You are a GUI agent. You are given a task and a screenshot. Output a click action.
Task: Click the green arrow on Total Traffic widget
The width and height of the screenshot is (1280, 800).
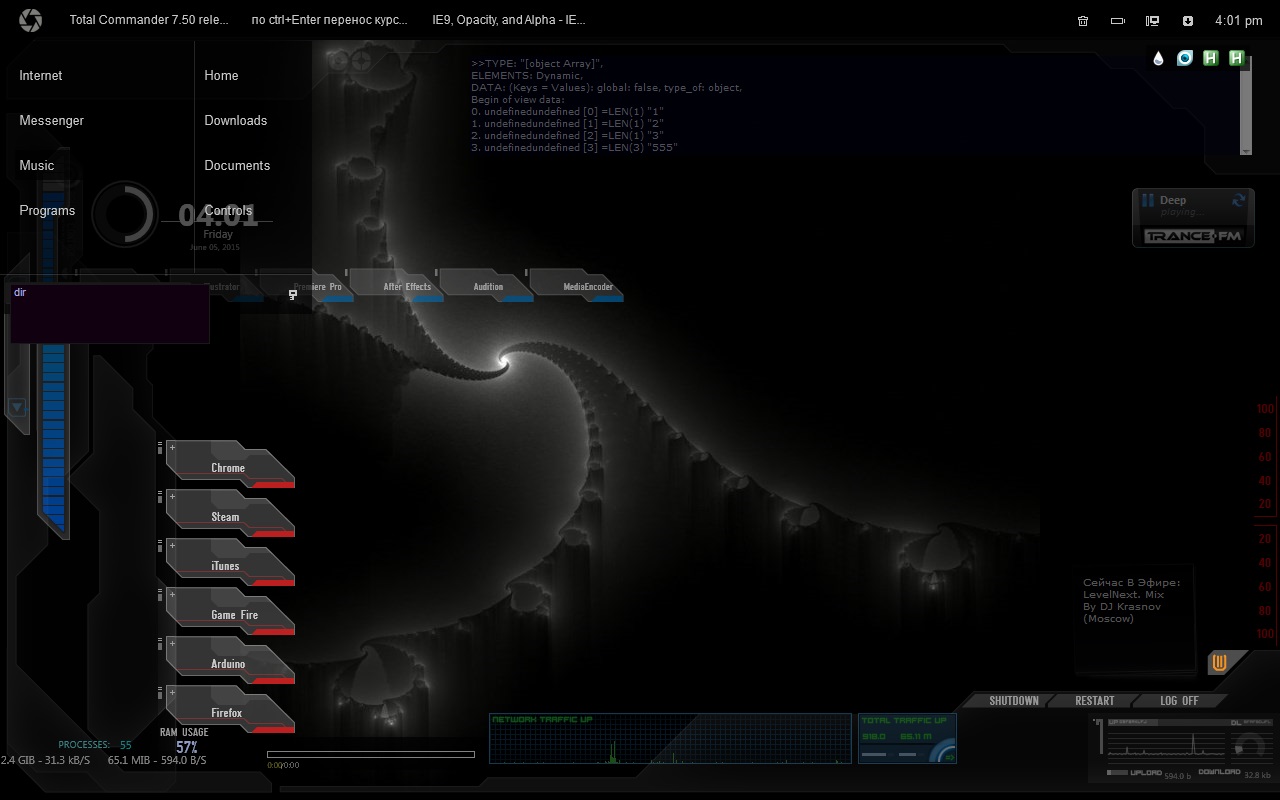click(x=948, y=757)
